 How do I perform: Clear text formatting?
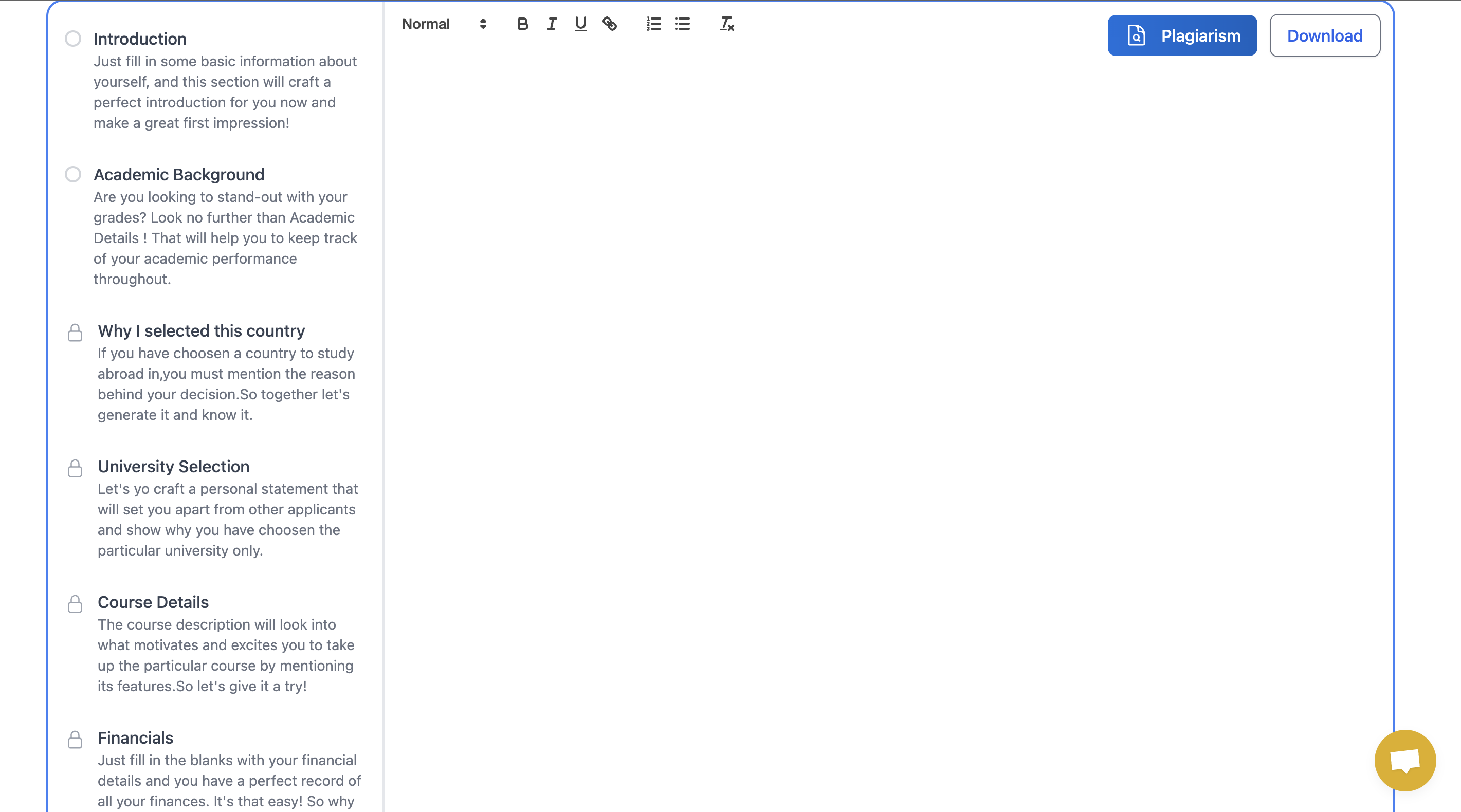[726, 24]
